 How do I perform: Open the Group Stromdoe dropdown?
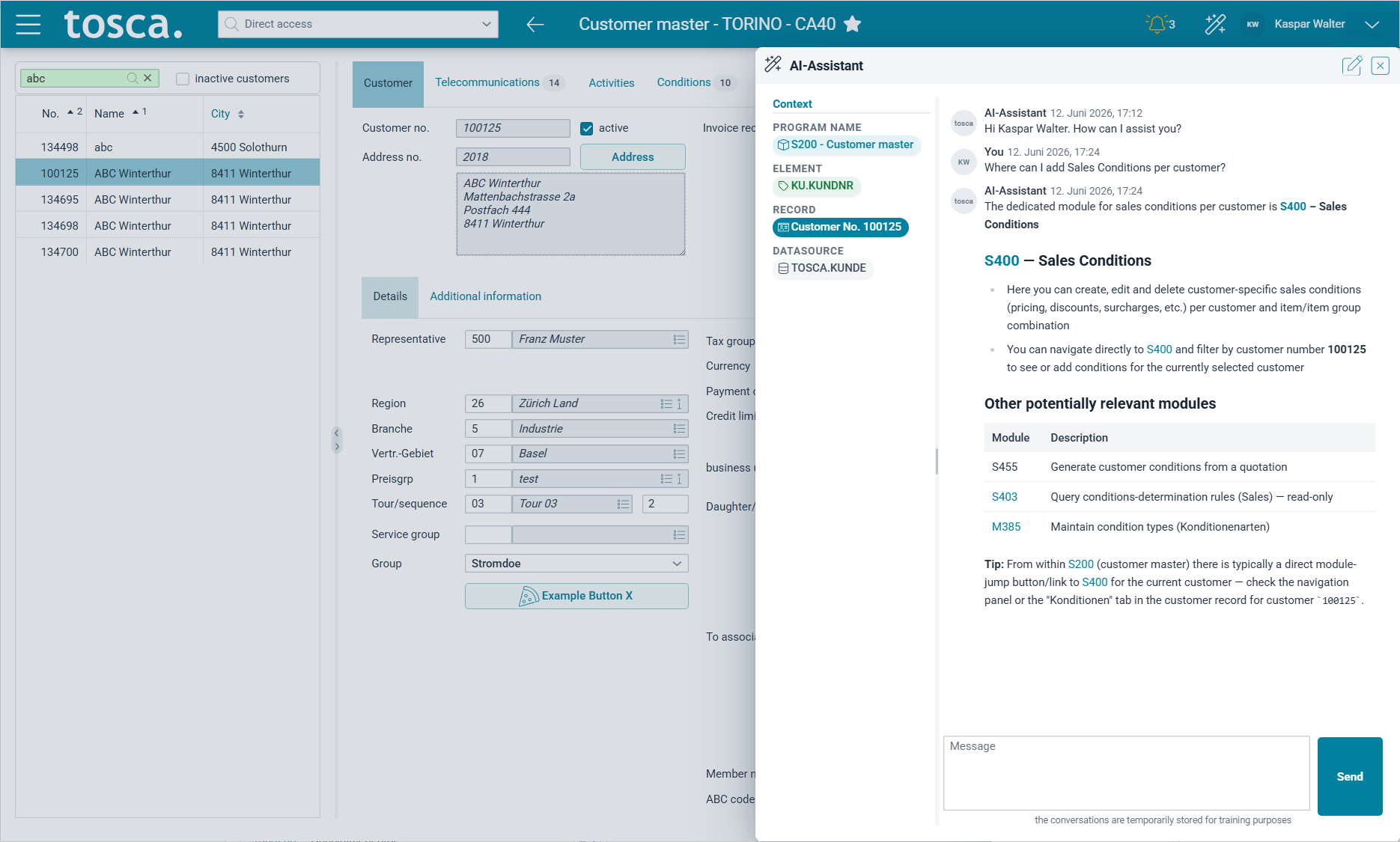576,564
